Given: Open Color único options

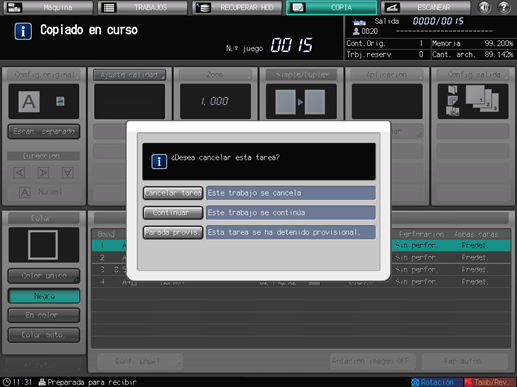Looking at the screenshot, I should pyautogui.click(x=44, y=276).
